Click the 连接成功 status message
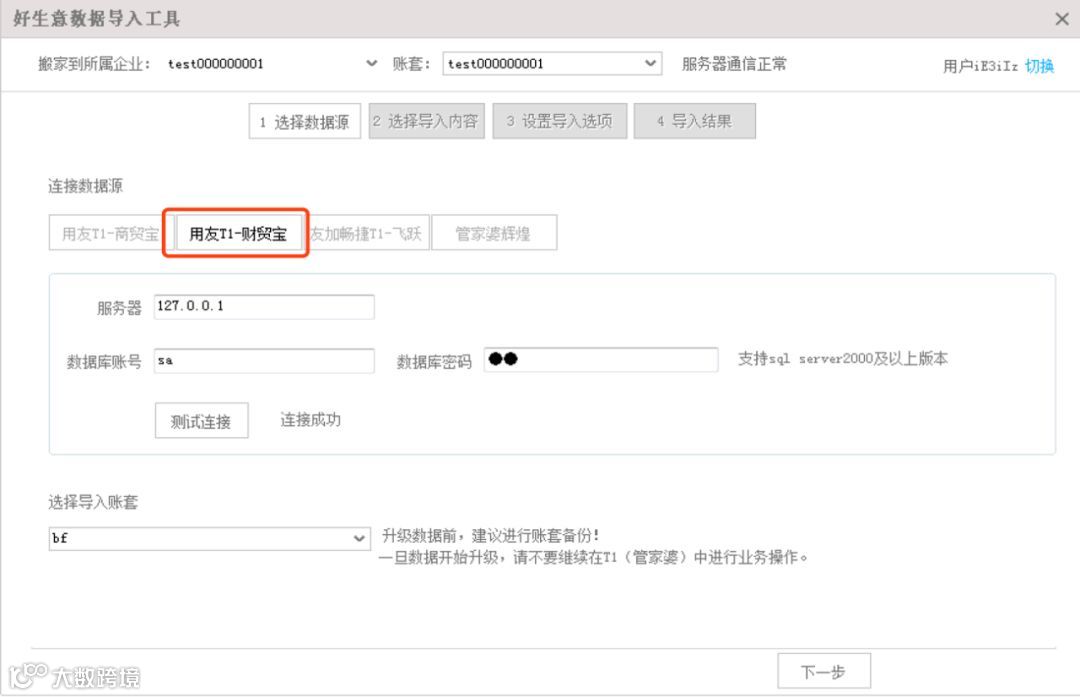 pyautogui.click(x=310, y=420)
